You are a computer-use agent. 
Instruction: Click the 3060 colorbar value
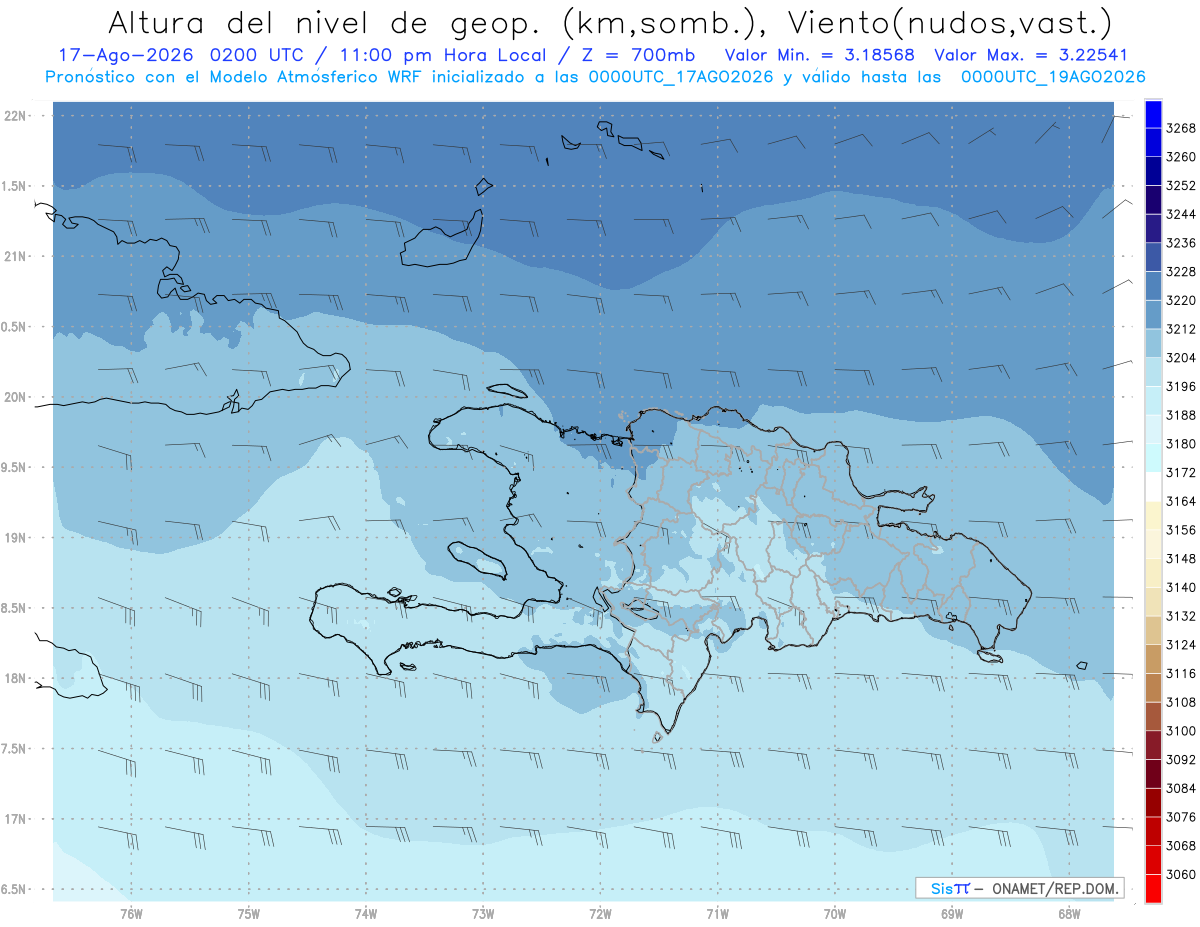click(1181, 874)
